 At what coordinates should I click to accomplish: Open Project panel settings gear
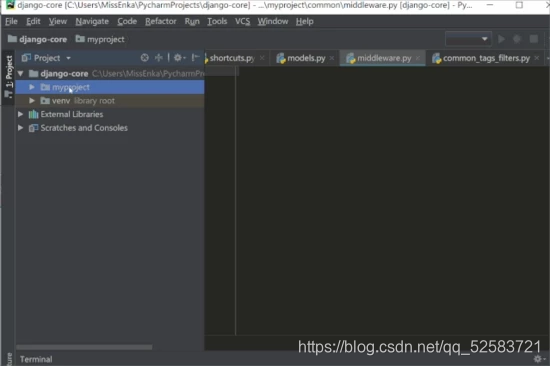click(179, 58)
